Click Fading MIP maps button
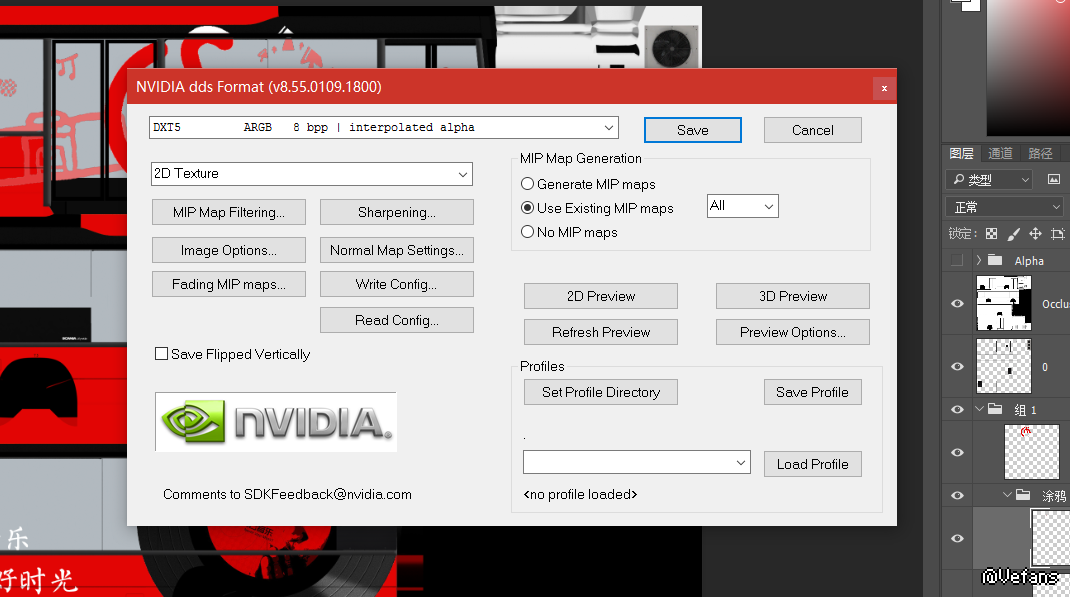1070x597 pixels. point(229,285)
